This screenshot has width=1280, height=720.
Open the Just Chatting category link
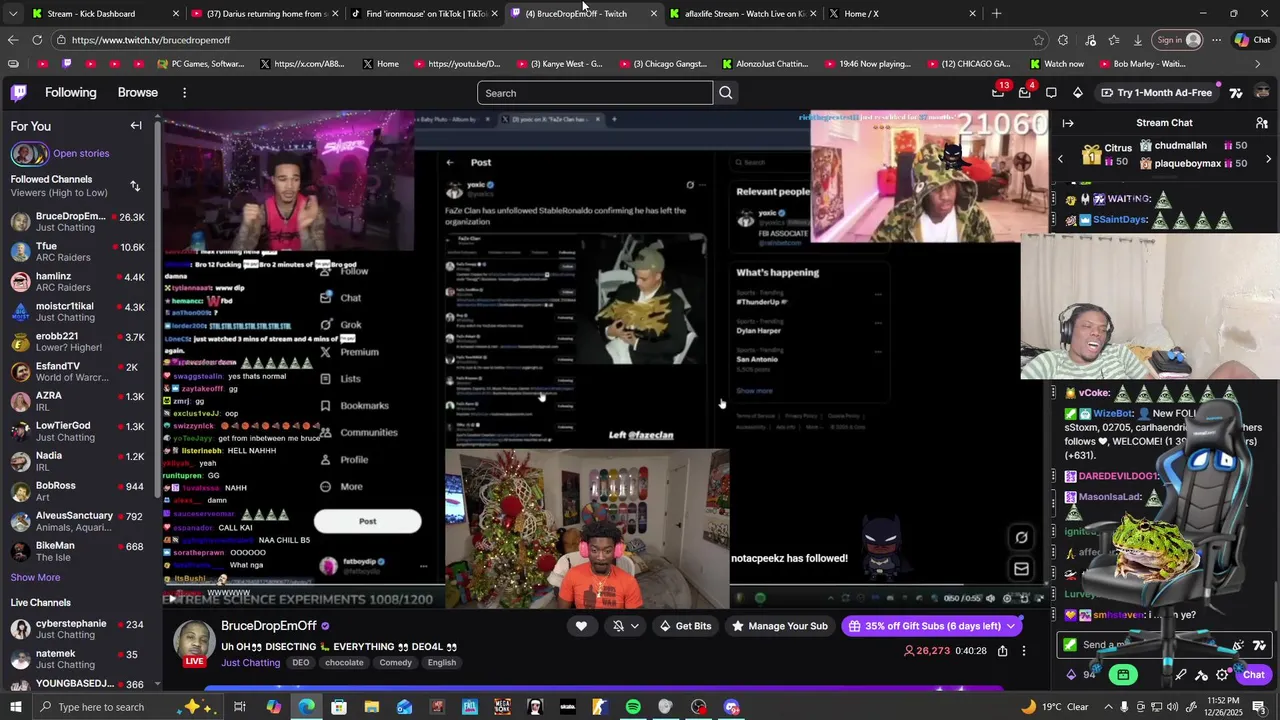pos(251,662)
